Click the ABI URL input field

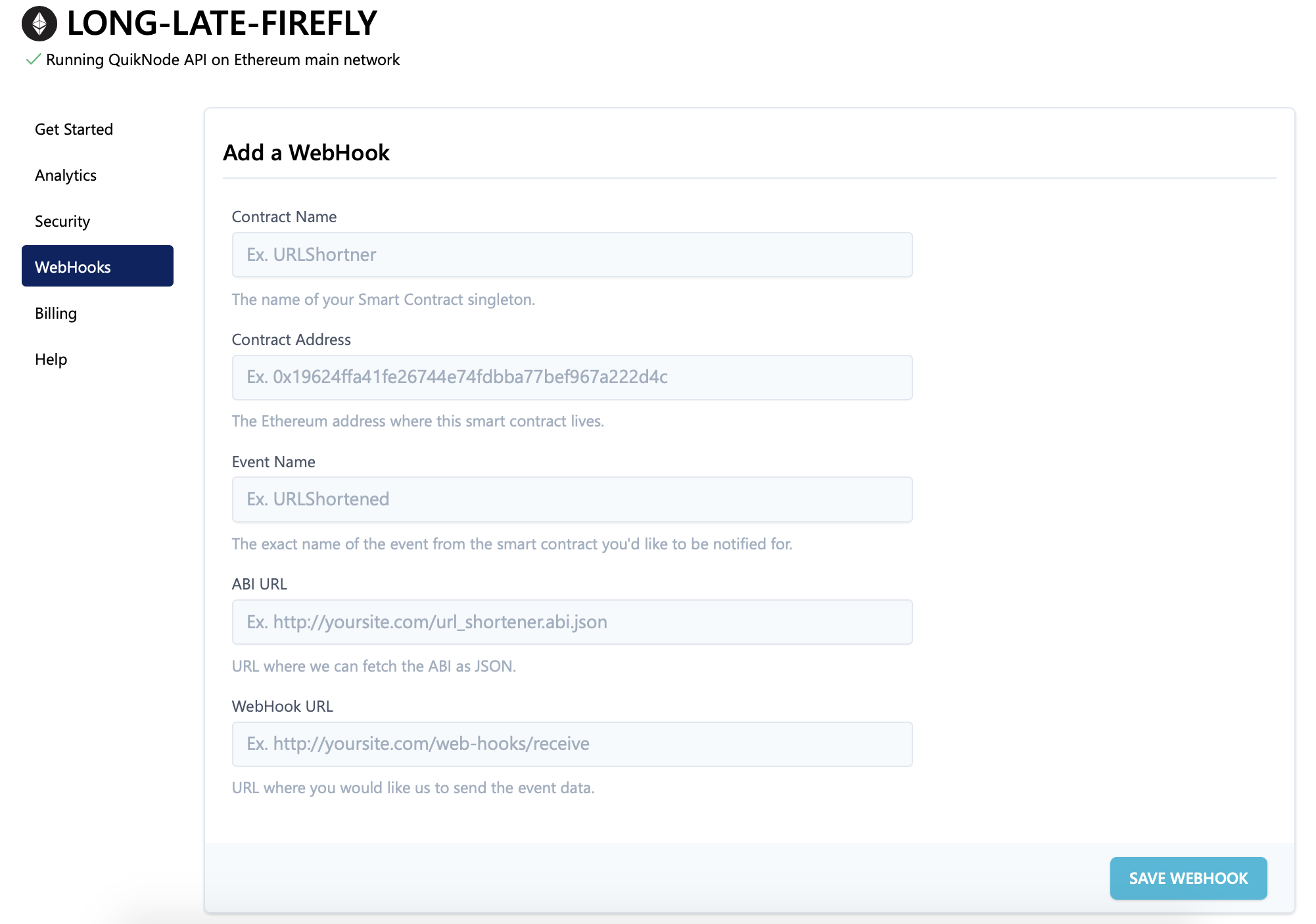(572, 622)
